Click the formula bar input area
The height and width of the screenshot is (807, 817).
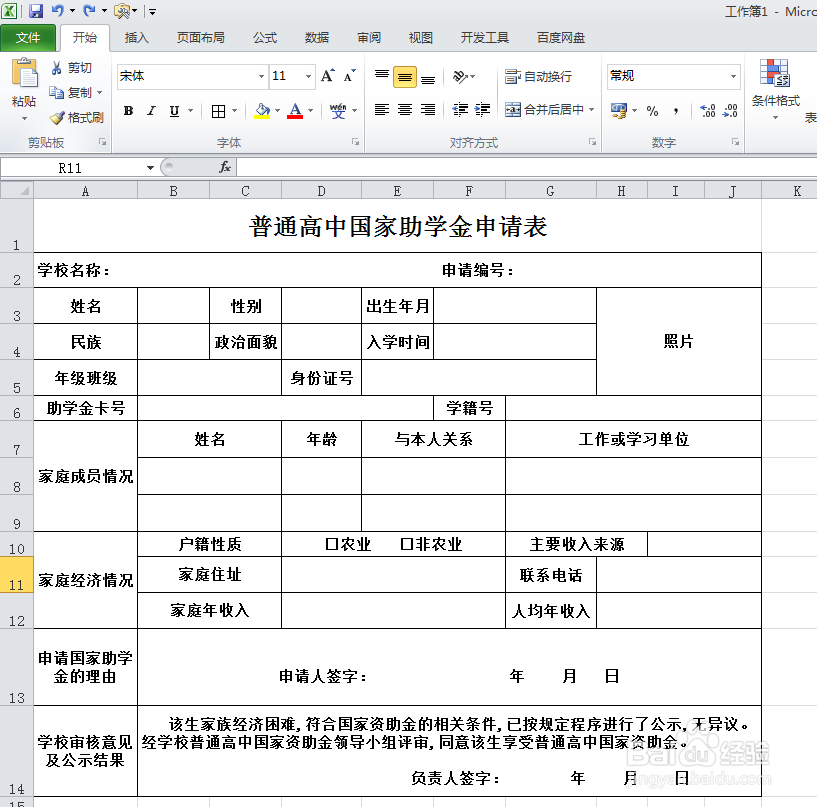(526, 168)
